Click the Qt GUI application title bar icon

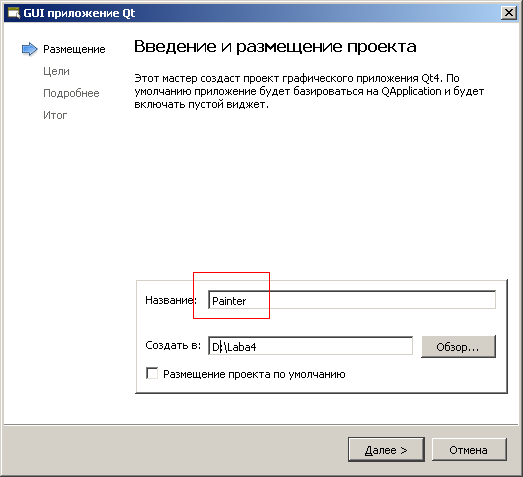14,13
